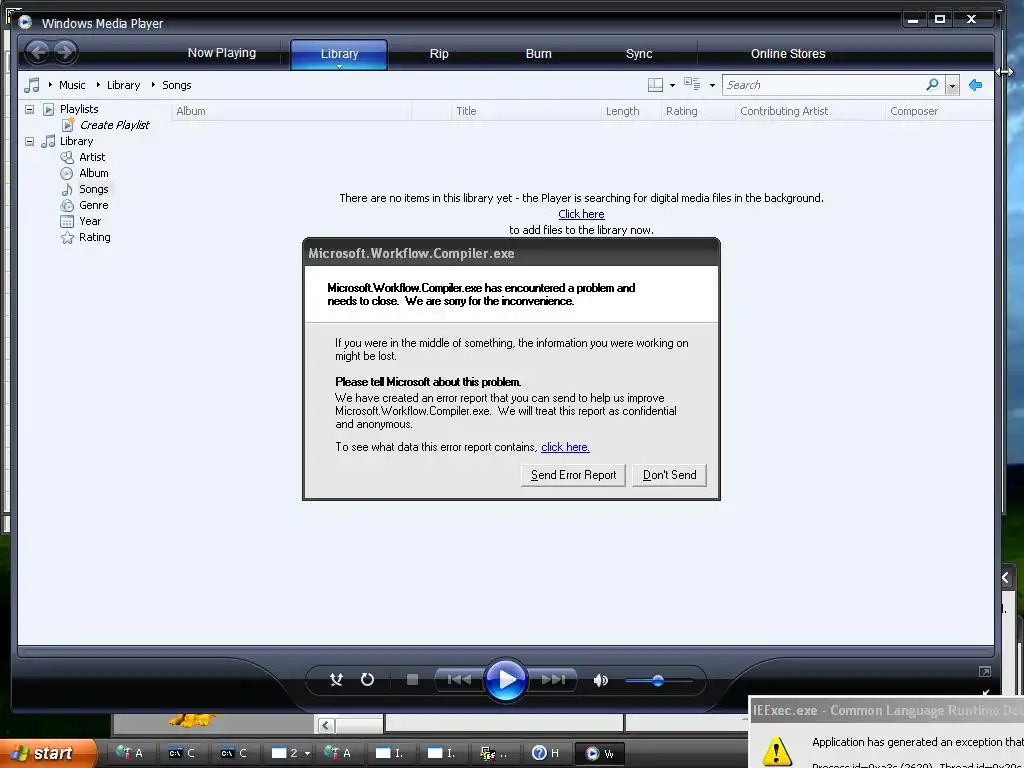Expand the Library breadcrumb arrow
1024x768 pixels.
(98, 85)
